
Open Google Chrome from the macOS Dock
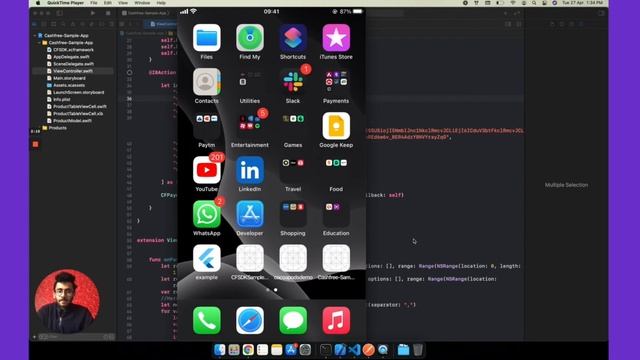248,350
